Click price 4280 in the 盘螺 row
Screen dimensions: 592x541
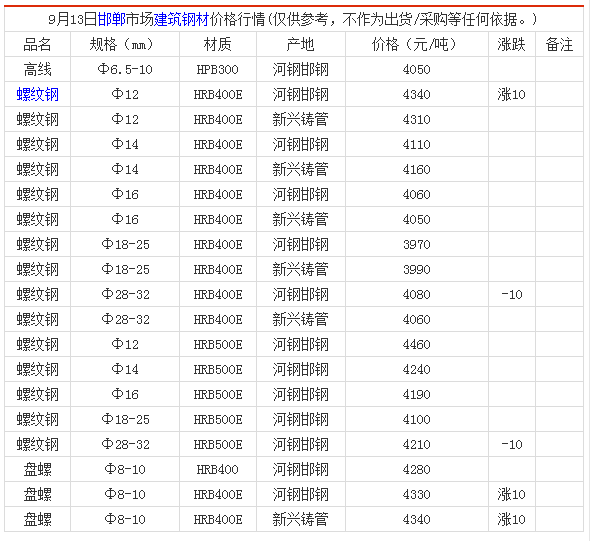[x=416, y=469]
